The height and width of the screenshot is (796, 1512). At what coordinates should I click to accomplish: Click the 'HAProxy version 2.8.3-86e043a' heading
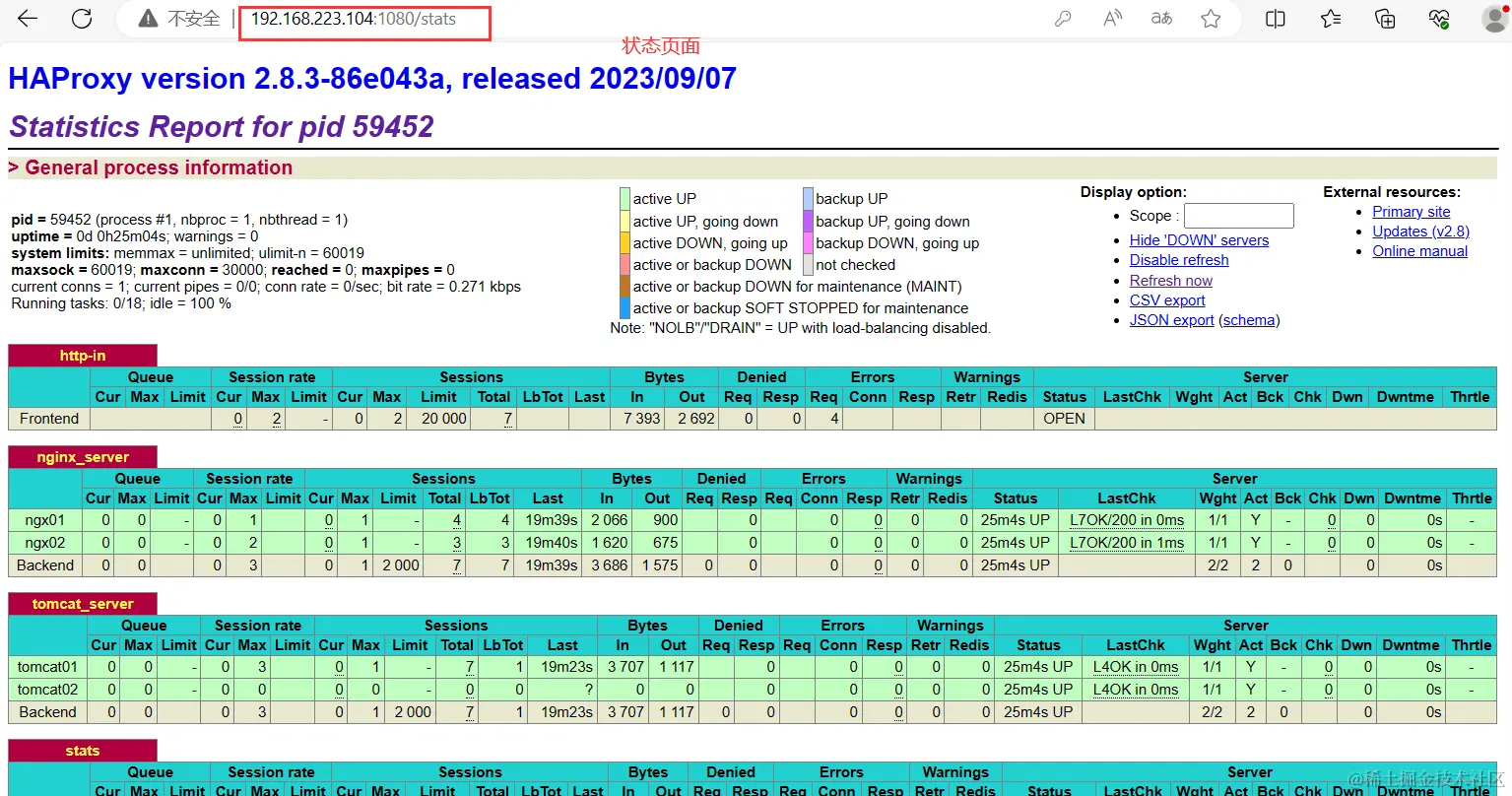point(372,79)
